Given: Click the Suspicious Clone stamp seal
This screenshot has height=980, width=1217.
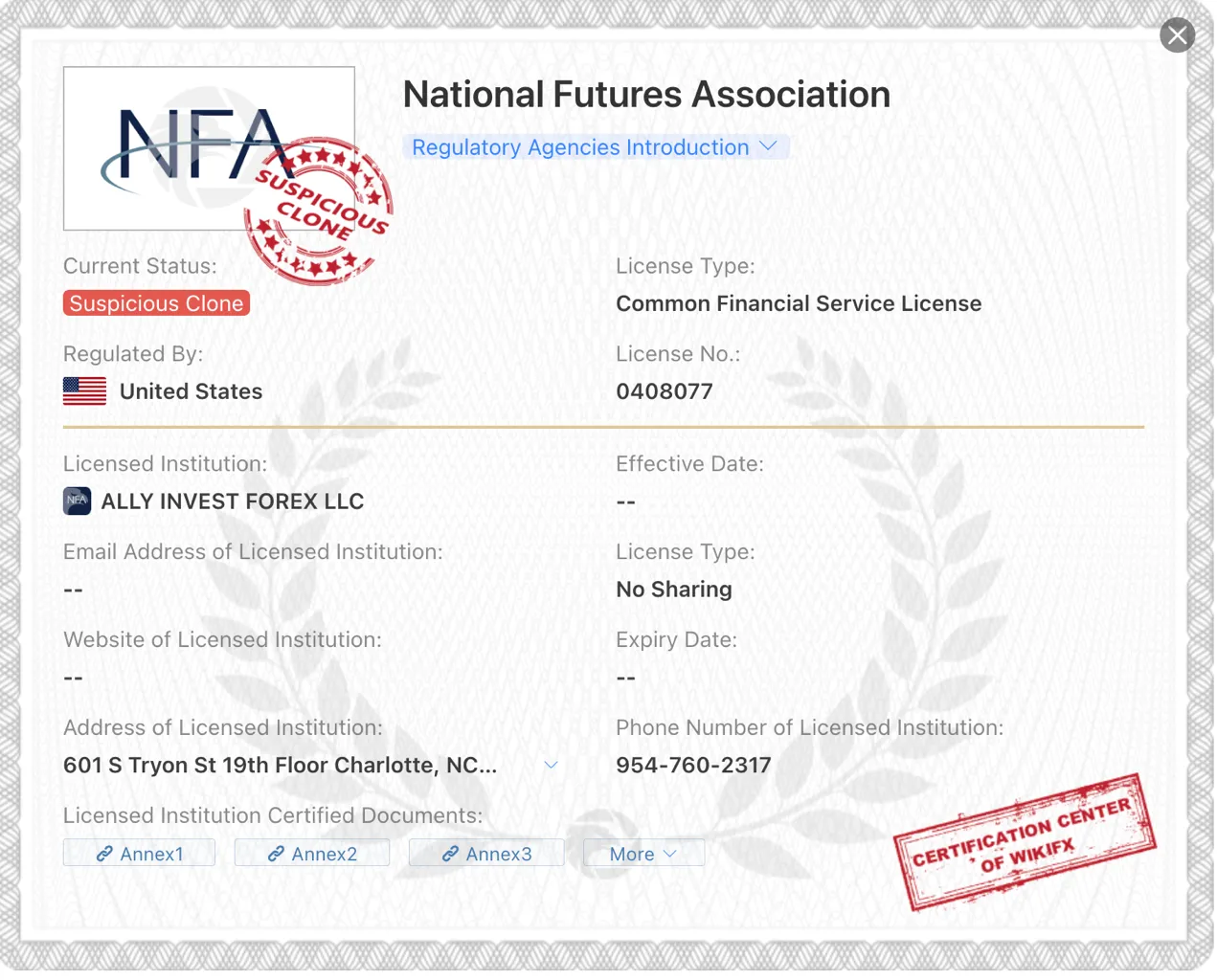Looking at the screenshot, I should click(318, 211).
